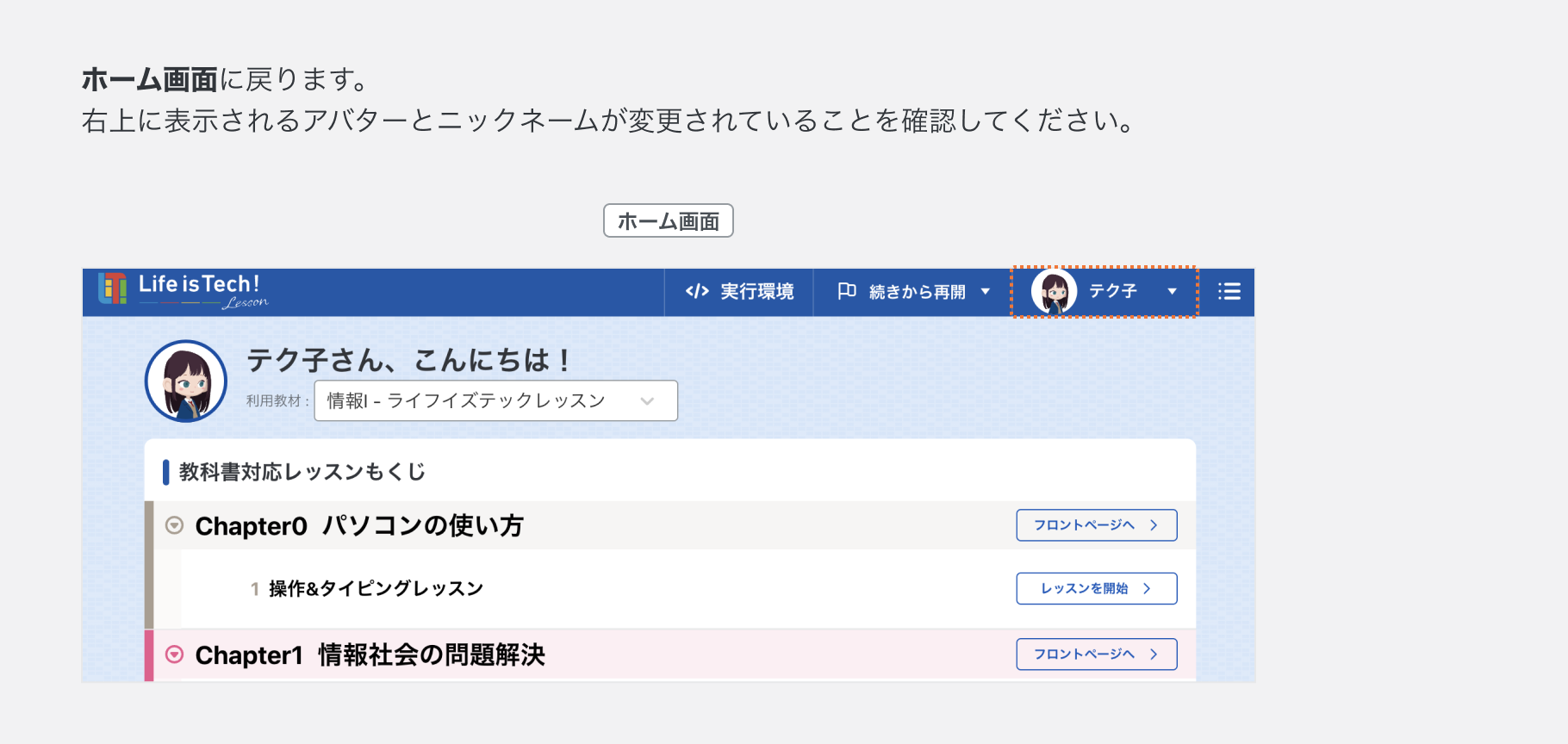Screen dimensions: 1568x744
Task: Open the 利用教材 material select box
Action: pyautogui.click(x=496, y=400)
